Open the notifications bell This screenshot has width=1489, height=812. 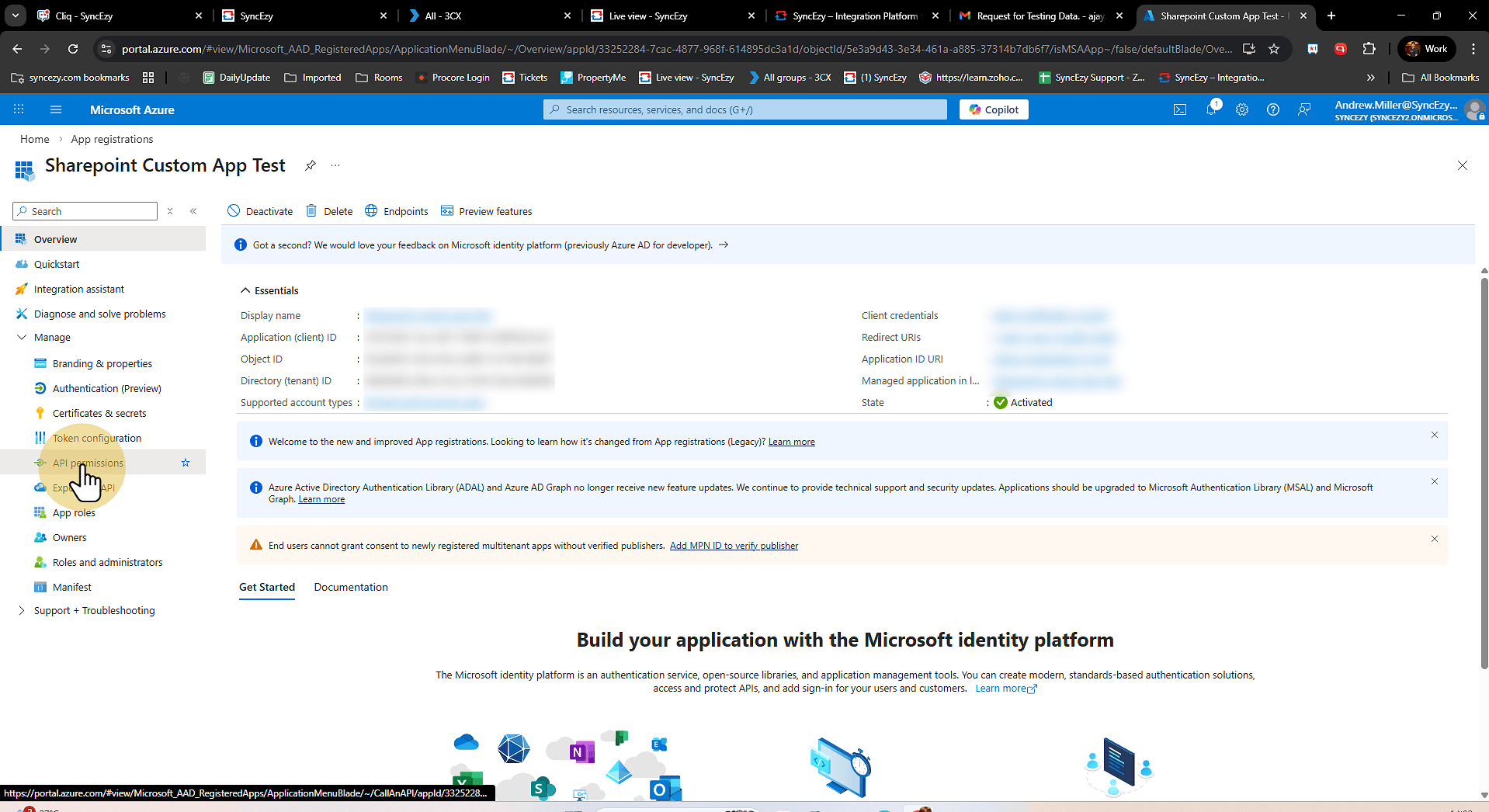[x=1211, y=109]
